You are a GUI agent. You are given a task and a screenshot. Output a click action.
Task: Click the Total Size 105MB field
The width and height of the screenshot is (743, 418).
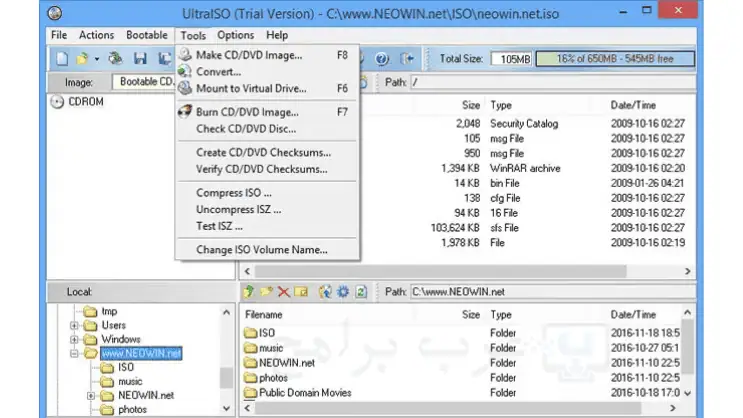click(x=511, y=59)
